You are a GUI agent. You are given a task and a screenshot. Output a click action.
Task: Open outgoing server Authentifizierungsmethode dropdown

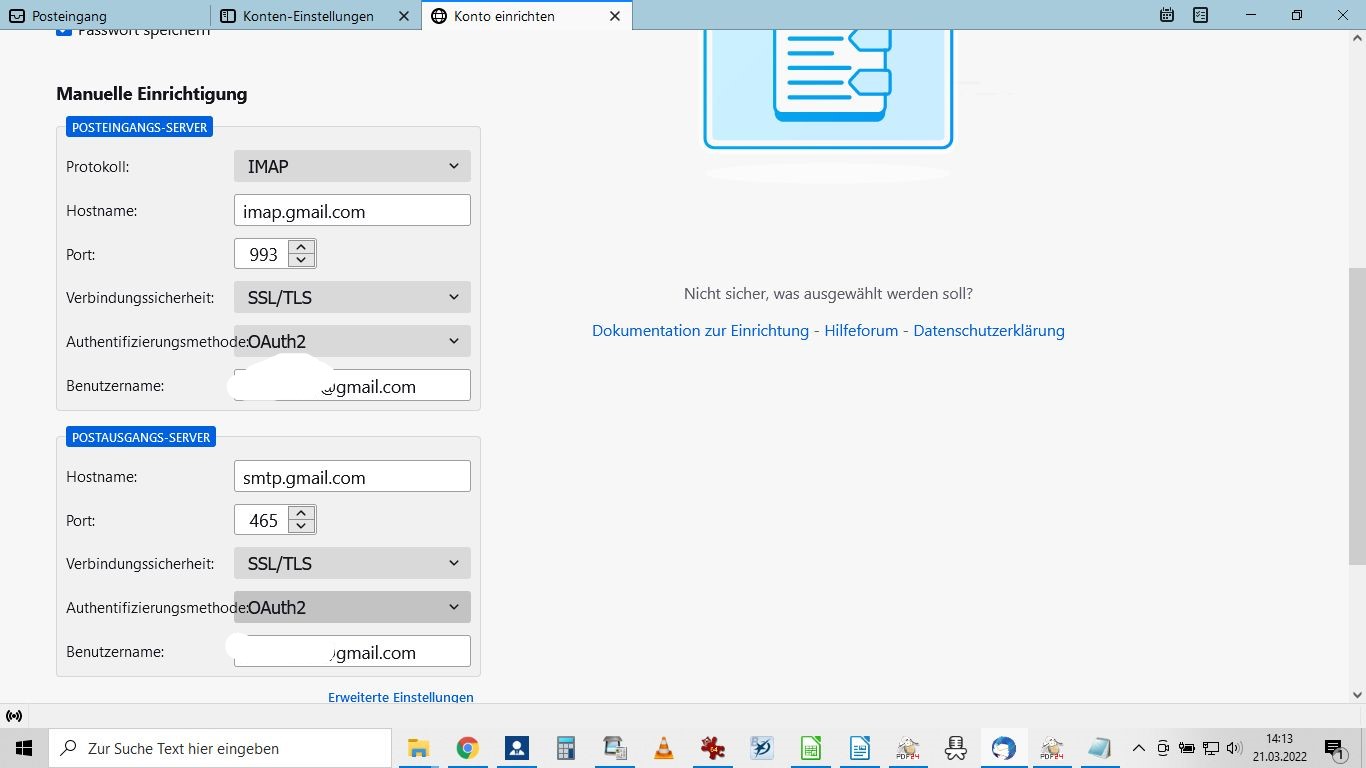(352, 607)
